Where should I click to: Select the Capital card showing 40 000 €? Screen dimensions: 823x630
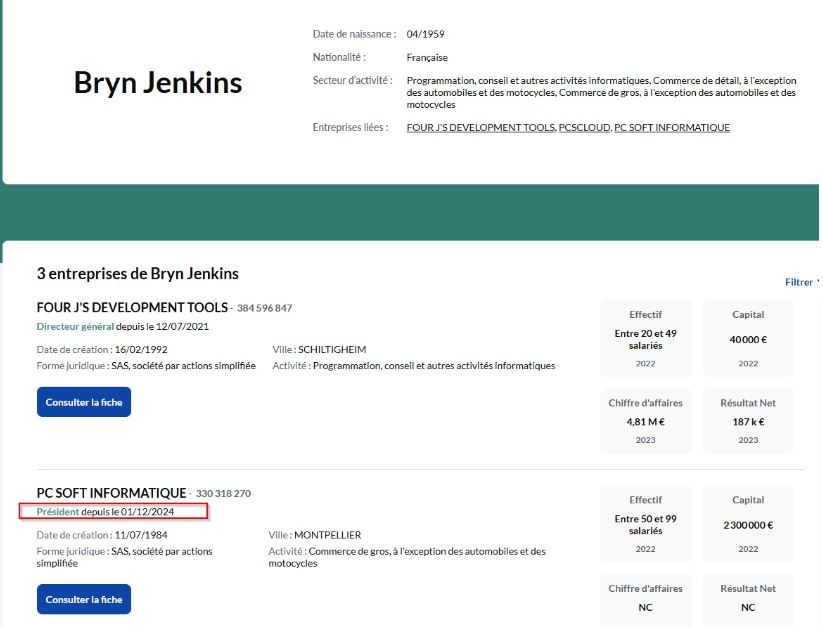pyautogui.click(x=748, y=338)
